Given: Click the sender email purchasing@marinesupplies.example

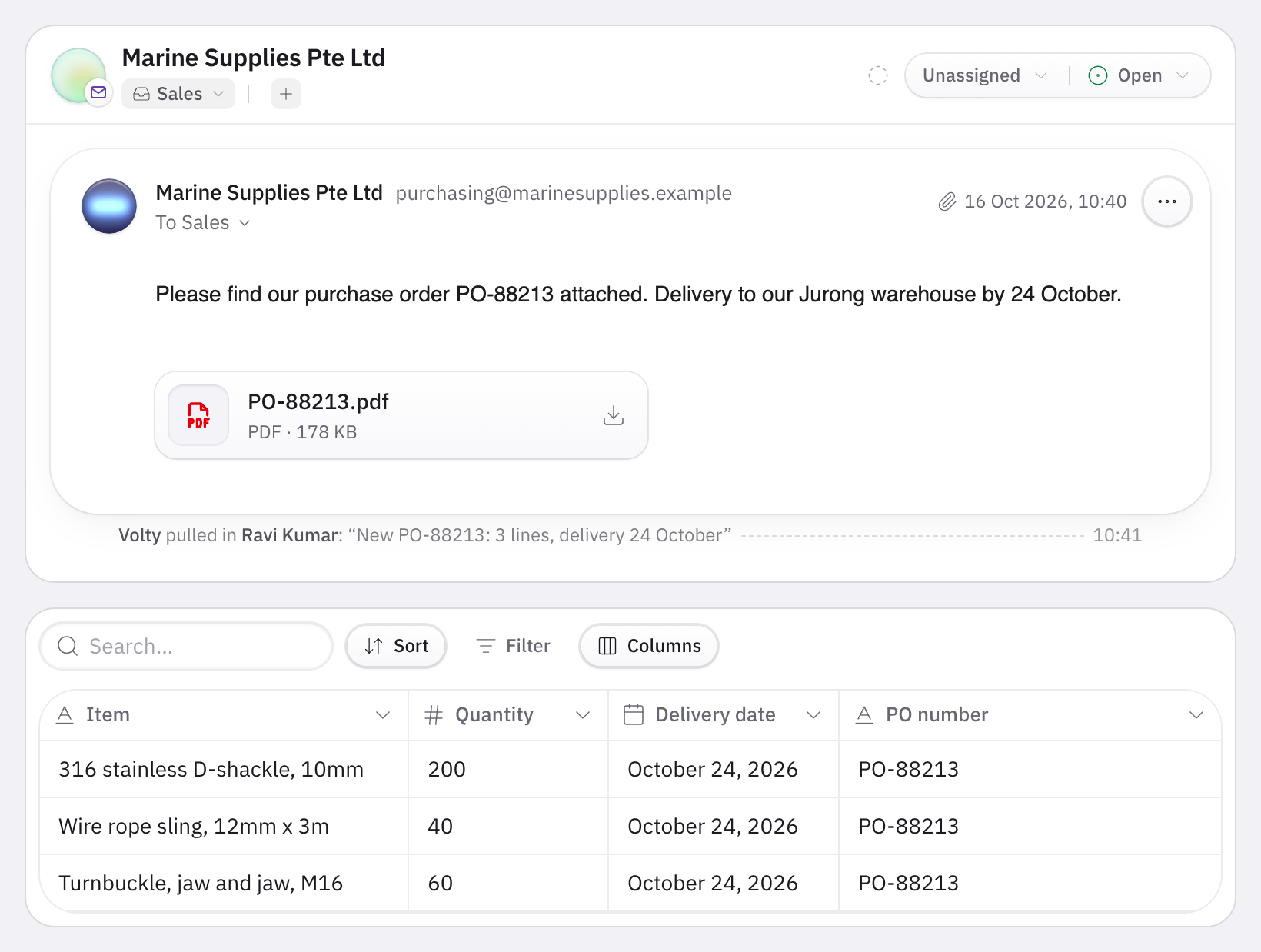Looking at the screenshot, I should [x=564, y=193].
